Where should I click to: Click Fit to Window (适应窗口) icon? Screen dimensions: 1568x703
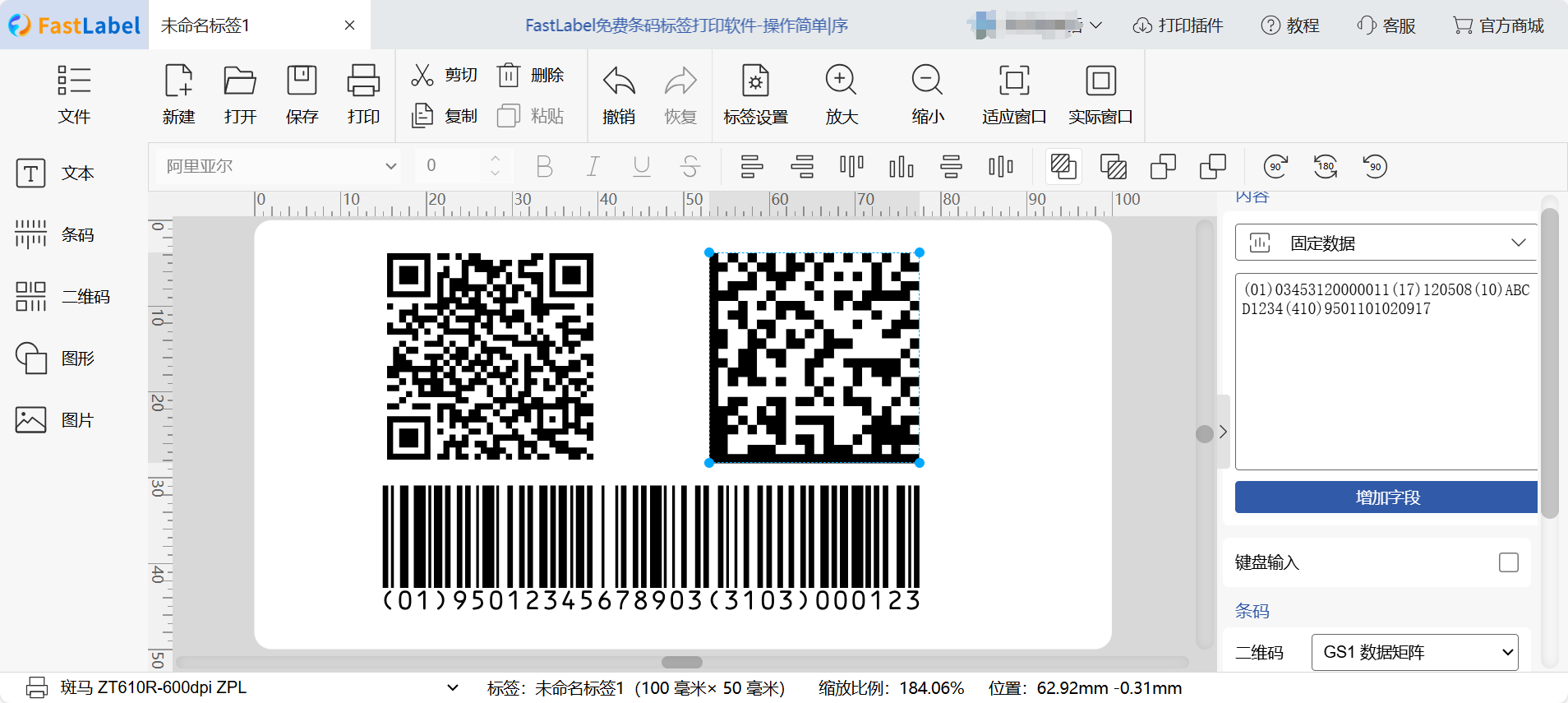1013,81
